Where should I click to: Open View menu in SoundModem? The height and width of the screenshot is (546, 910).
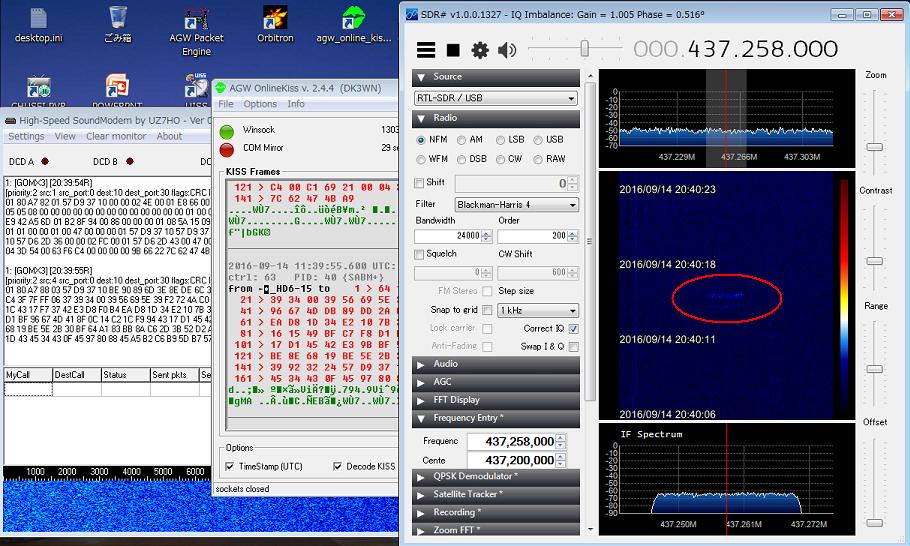pyautogui.click(x=65, y=136)
